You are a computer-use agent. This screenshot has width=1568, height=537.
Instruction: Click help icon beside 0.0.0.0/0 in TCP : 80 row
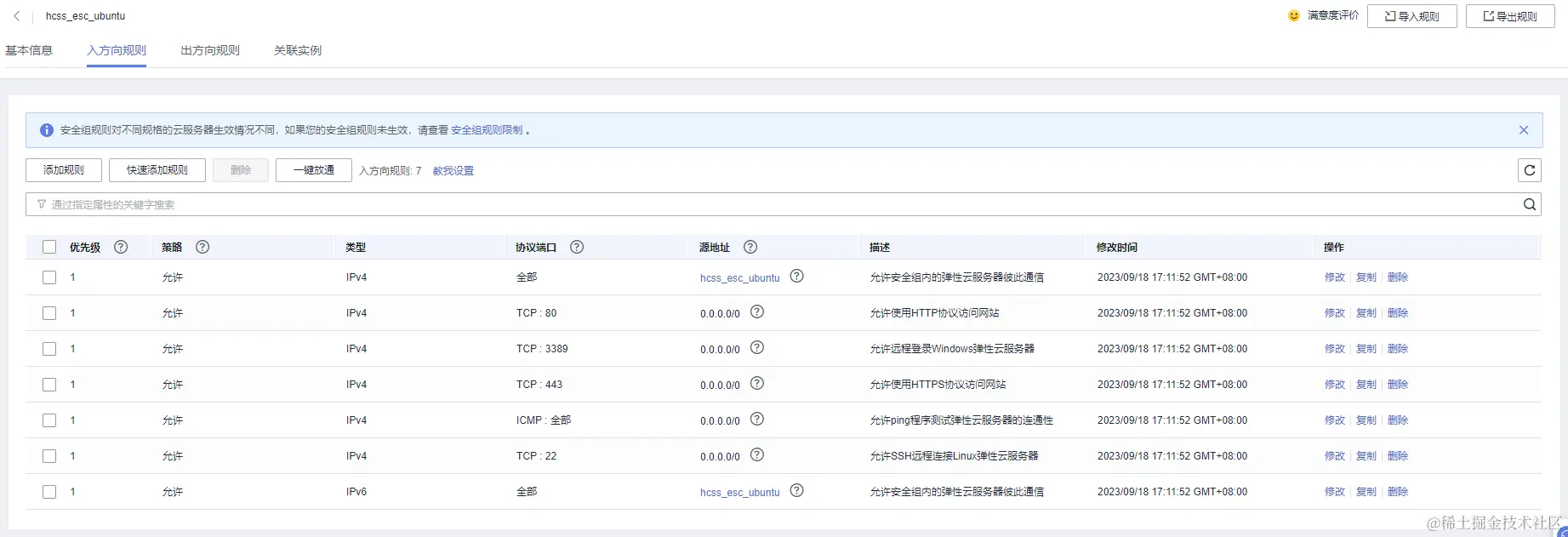(757, 311)
